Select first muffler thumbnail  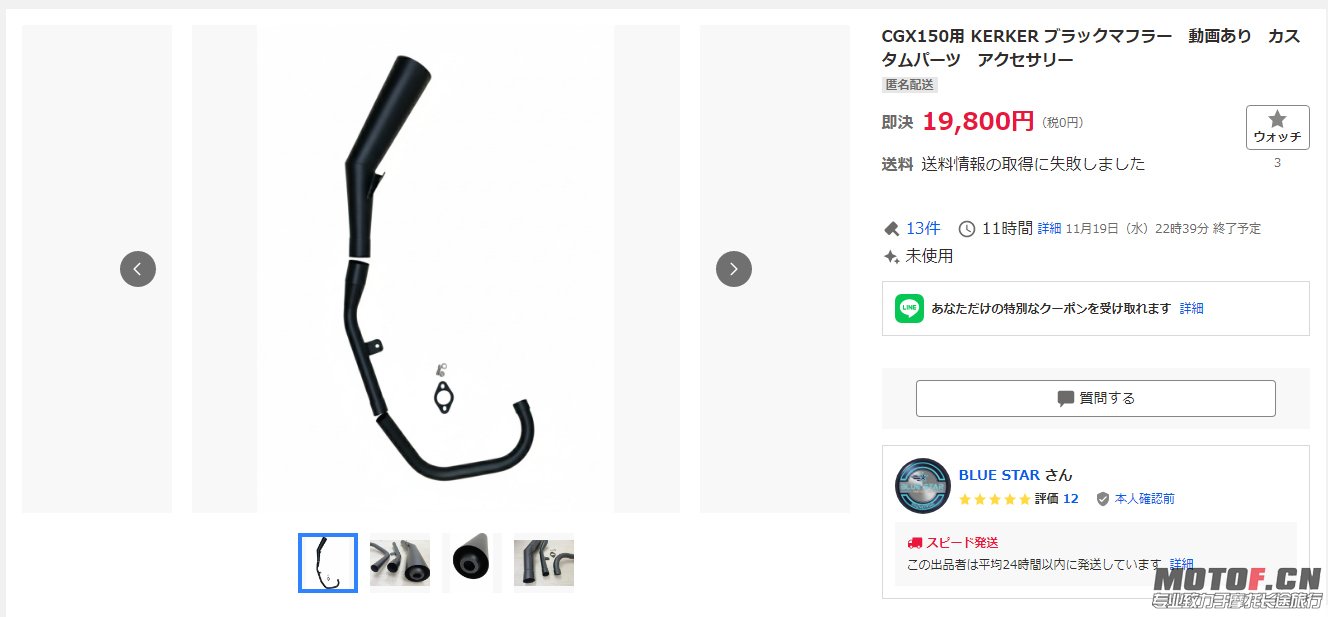click(x=328, y=563)
